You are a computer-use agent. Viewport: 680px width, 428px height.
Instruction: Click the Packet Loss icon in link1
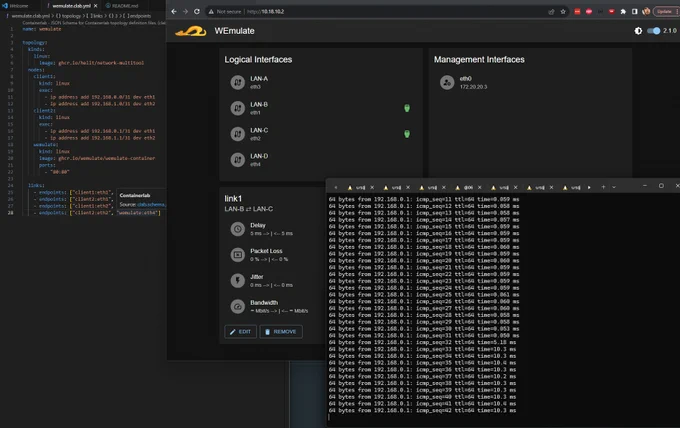237,255
